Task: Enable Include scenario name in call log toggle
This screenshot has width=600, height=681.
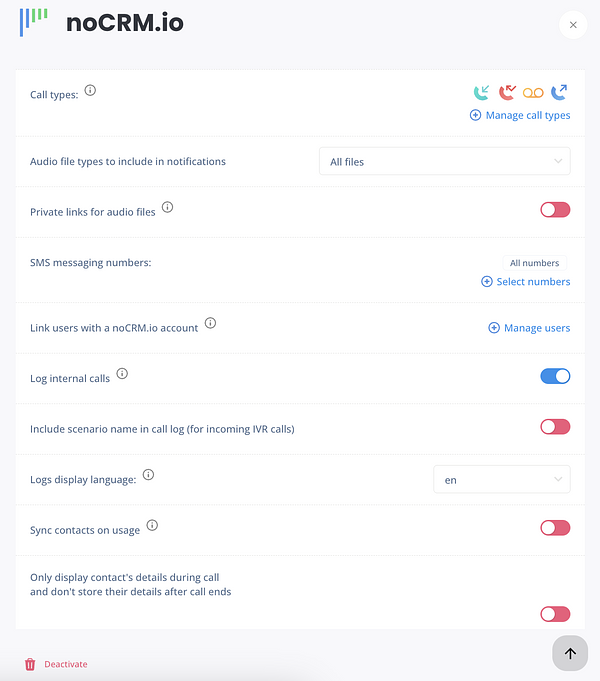Action: (555, 427)
